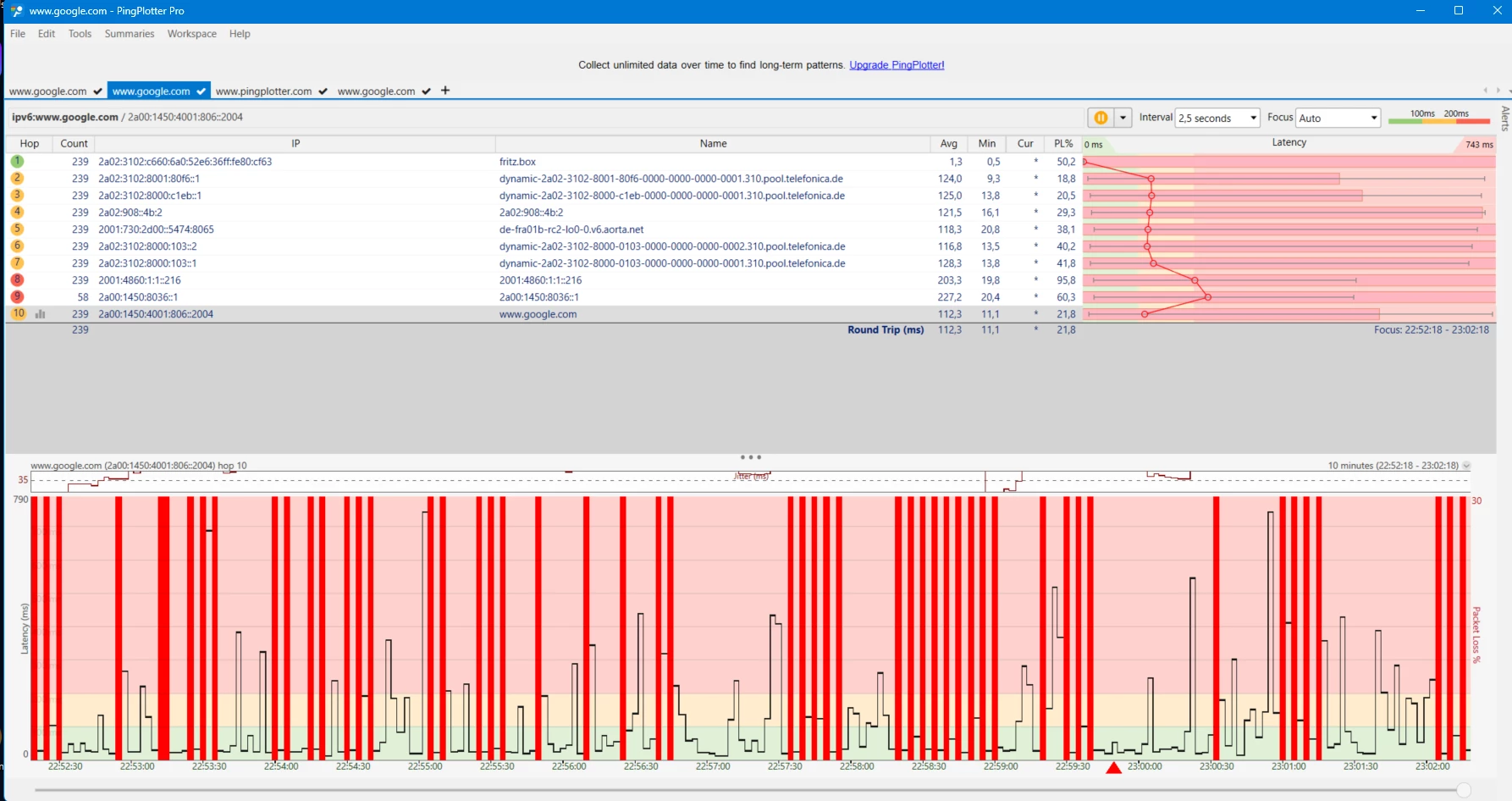The image size is (1512, 801).
Task: Pause the trace with the orange pause button
Action: click(x=1101, y=118)
